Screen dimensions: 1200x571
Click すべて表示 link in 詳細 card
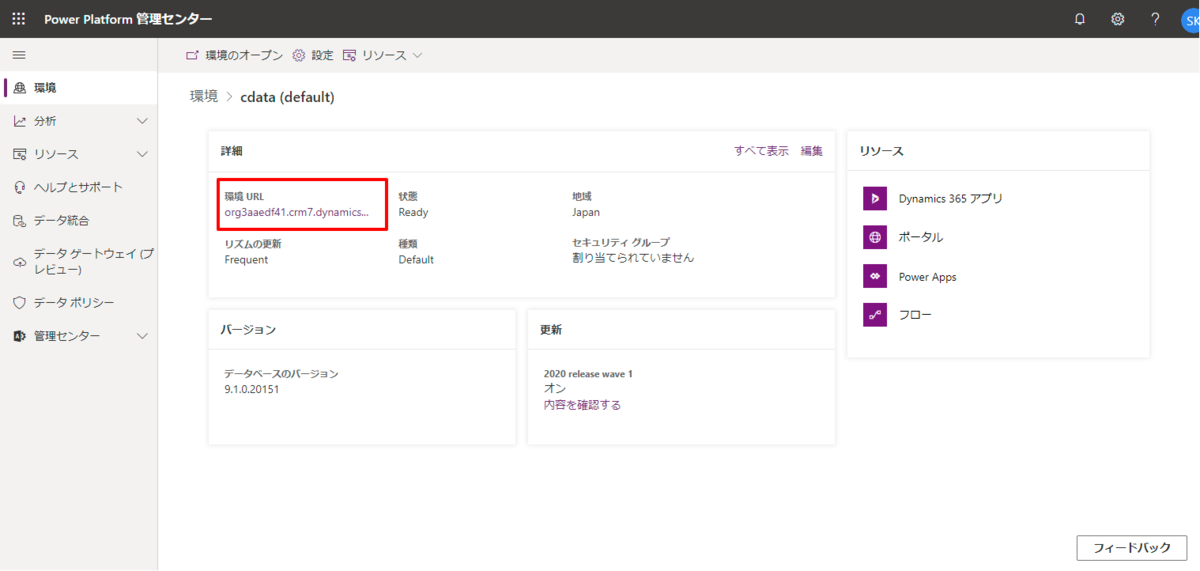pos(761,151)
